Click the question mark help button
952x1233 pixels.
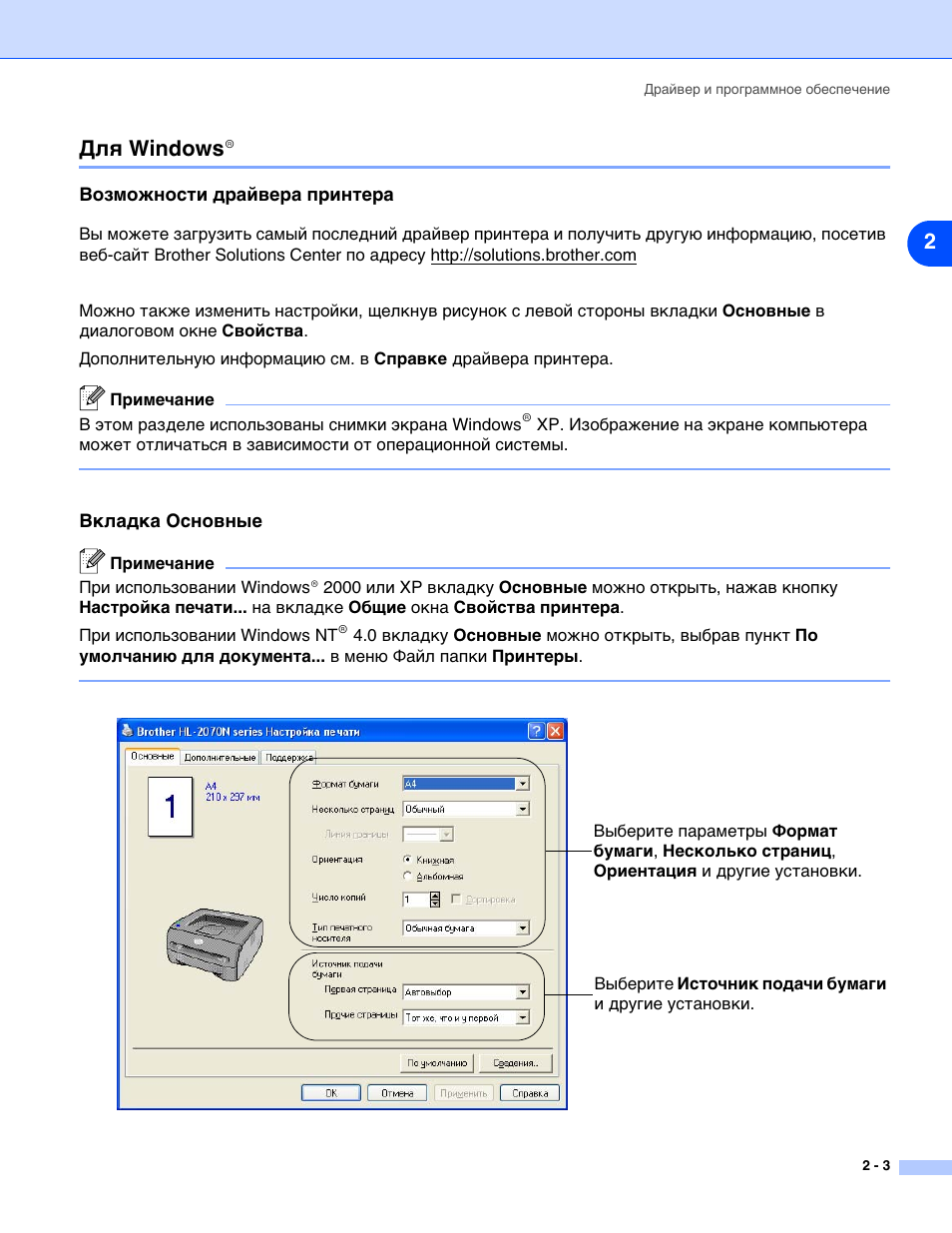tap(536, 731)
